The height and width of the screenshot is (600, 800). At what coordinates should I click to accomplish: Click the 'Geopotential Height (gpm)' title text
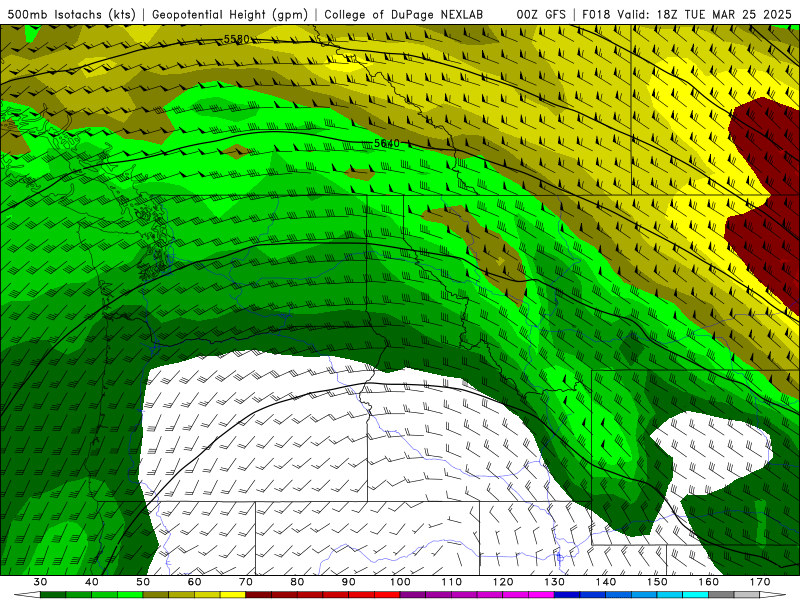230,14
